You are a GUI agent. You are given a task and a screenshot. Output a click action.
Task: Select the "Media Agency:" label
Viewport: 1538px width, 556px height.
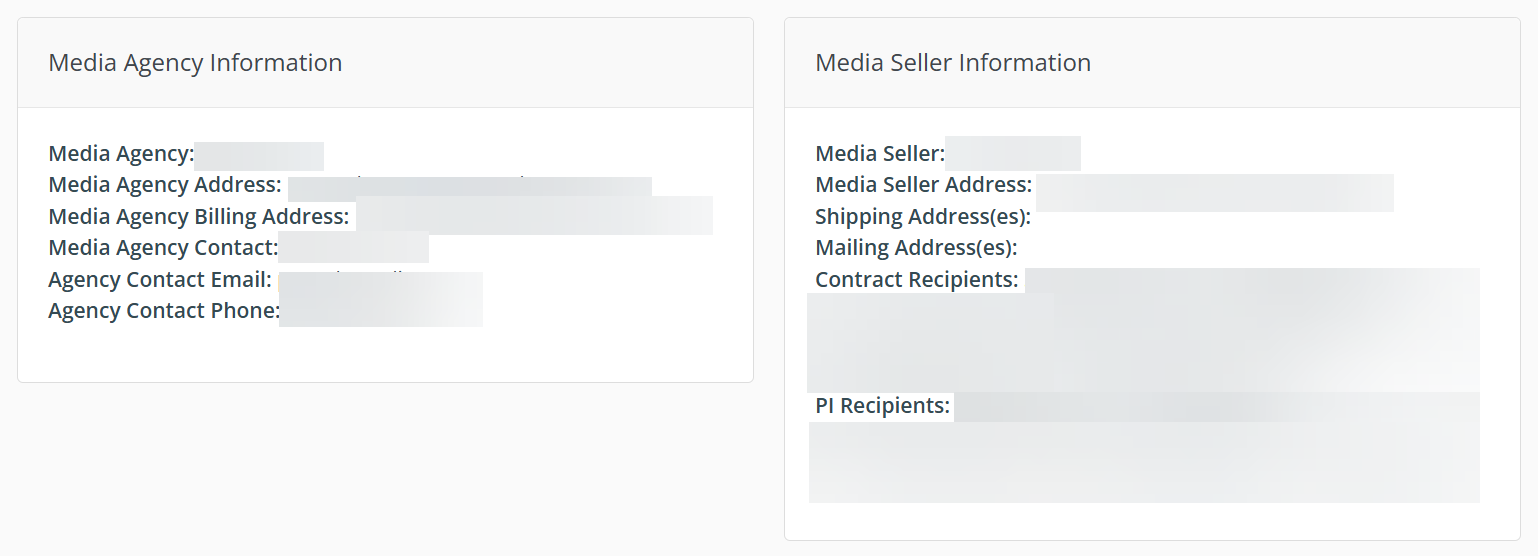point(121,154)
